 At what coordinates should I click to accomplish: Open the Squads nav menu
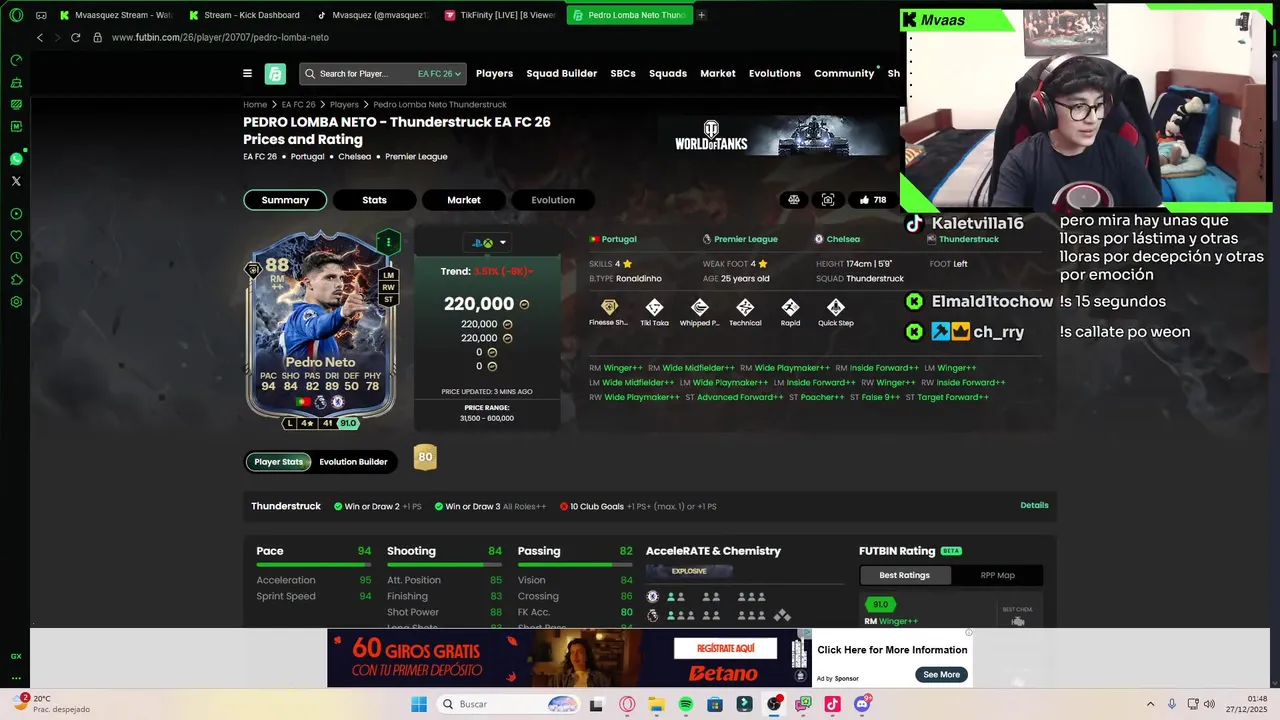(668, 73)
